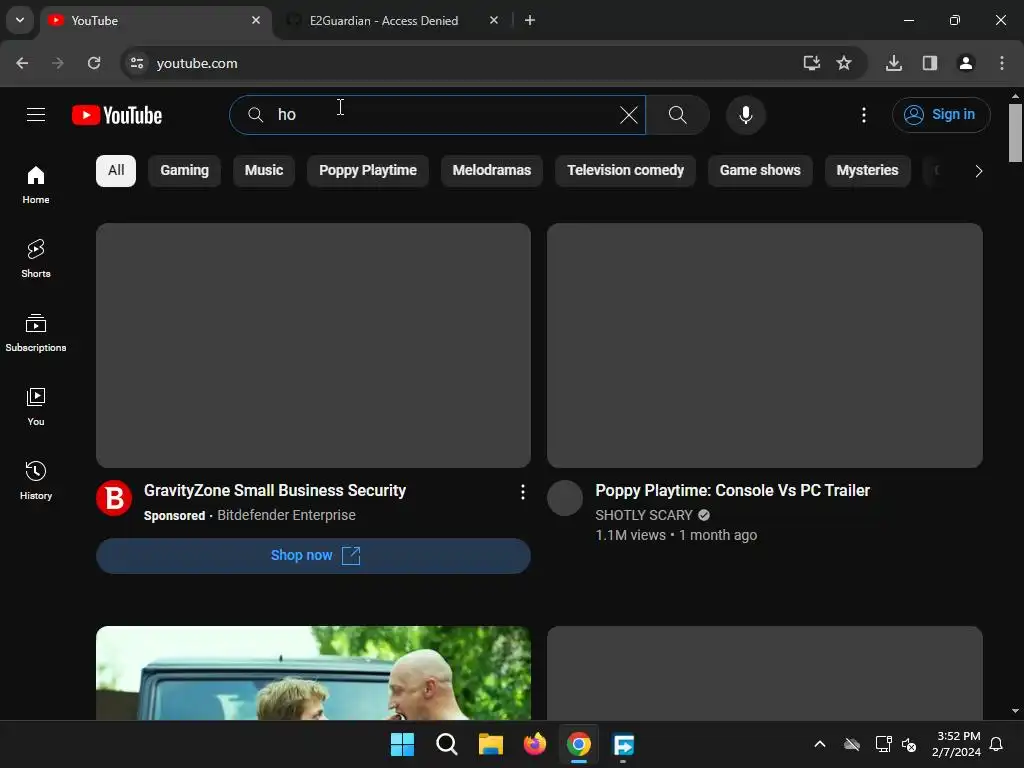Launch Firefox from the taskbar
Screen dimensions: 1024x768
(x=535, y=744)
